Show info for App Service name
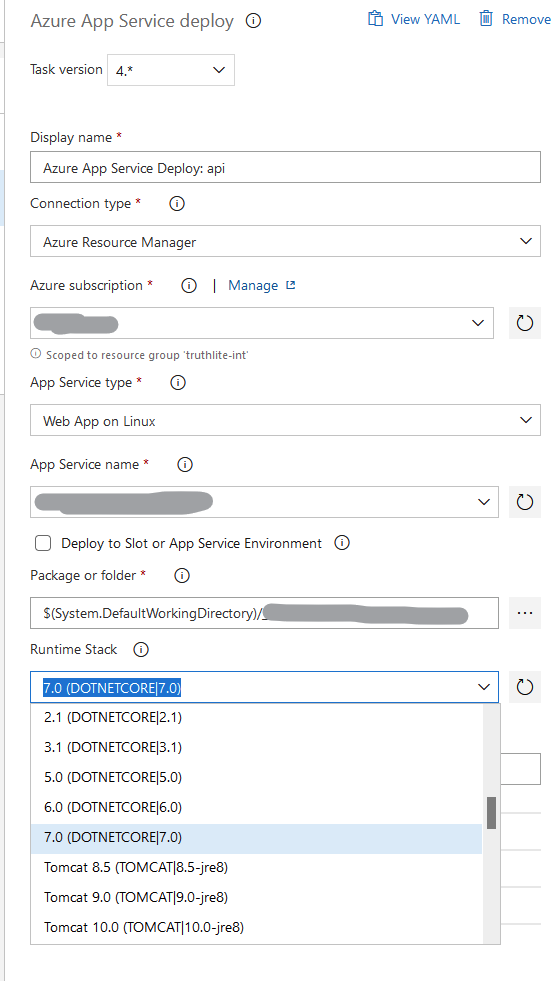This screenshot has width=553, height=981. (x=185, y=465)
